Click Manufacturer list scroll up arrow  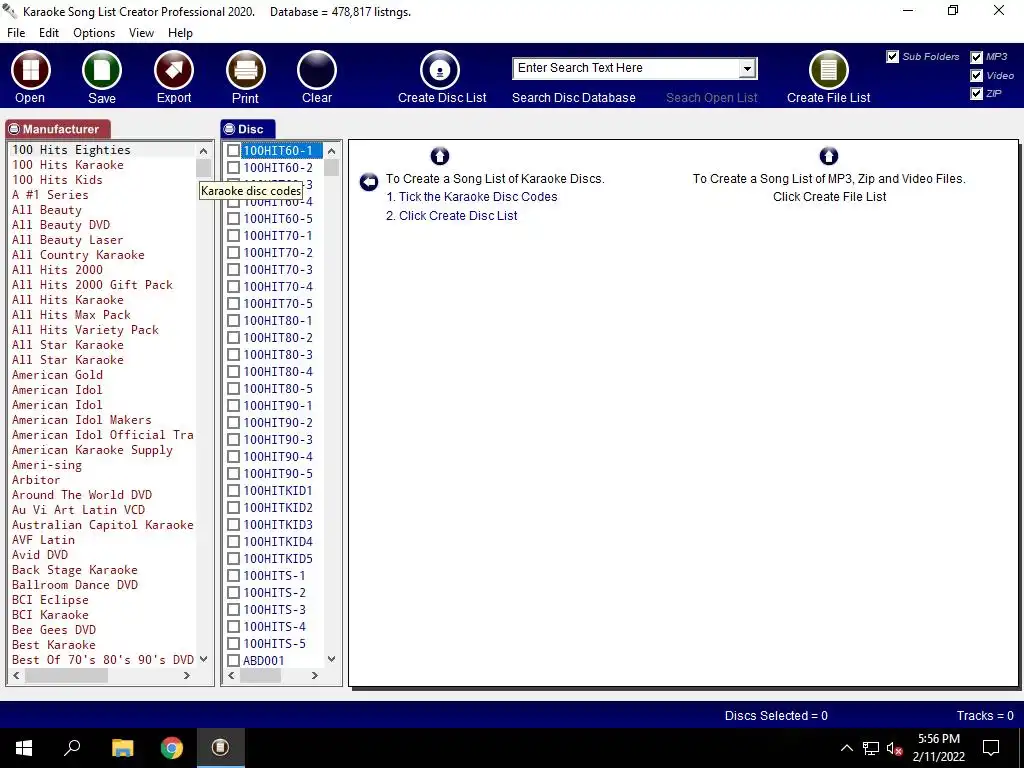pyautogui.click(x=203, y=151)
